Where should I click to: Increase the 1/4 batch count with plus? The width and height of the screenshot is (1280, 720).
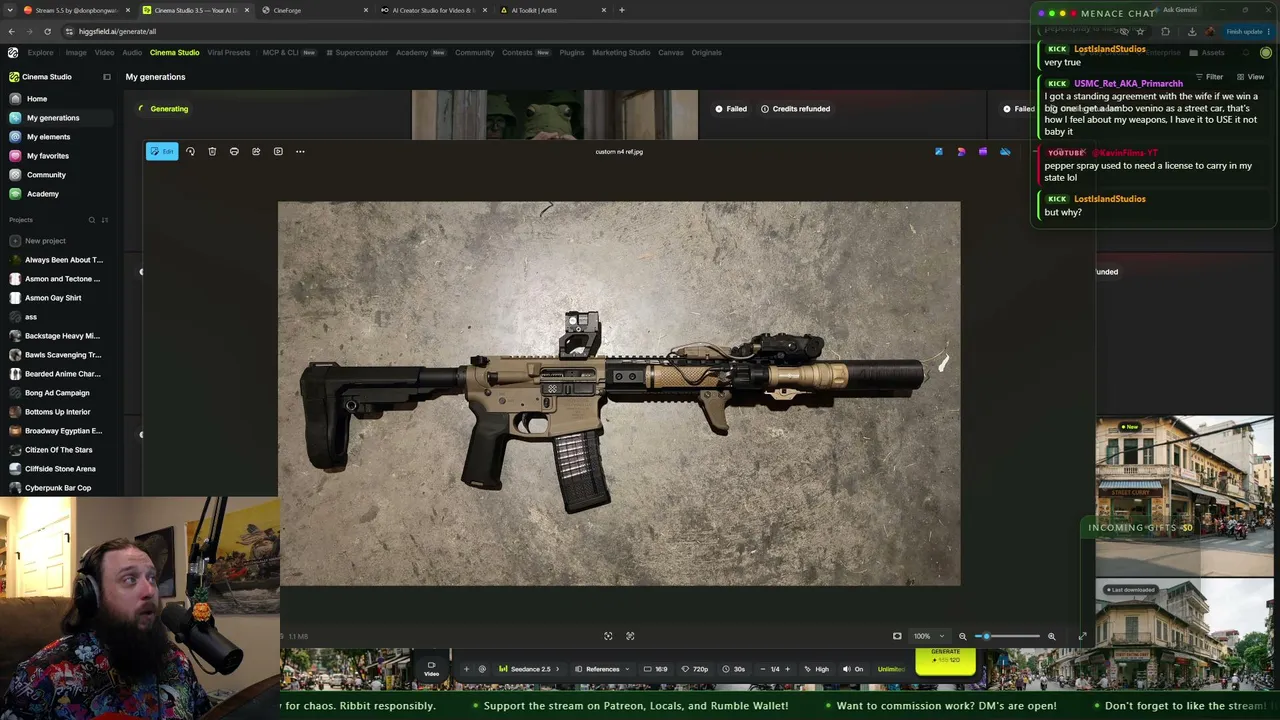pyautogui.click(x=787, y=669)
